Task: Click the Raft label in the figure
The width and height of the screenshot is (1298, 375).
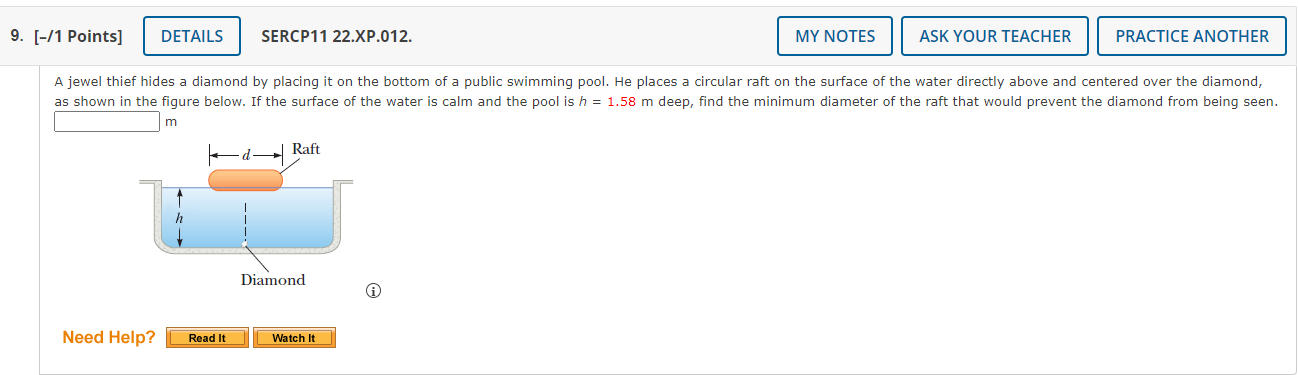Action: (x=306, y=149)
